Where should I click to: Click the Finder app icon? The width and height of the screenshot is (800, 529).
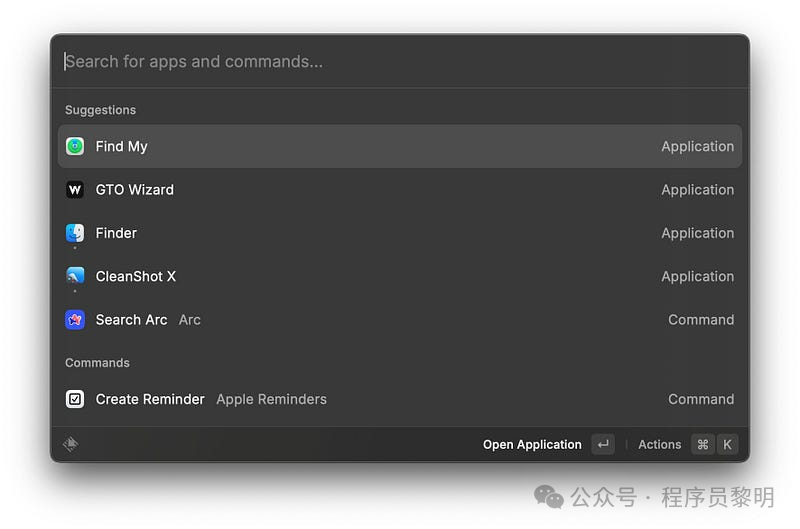click(75, 233)
